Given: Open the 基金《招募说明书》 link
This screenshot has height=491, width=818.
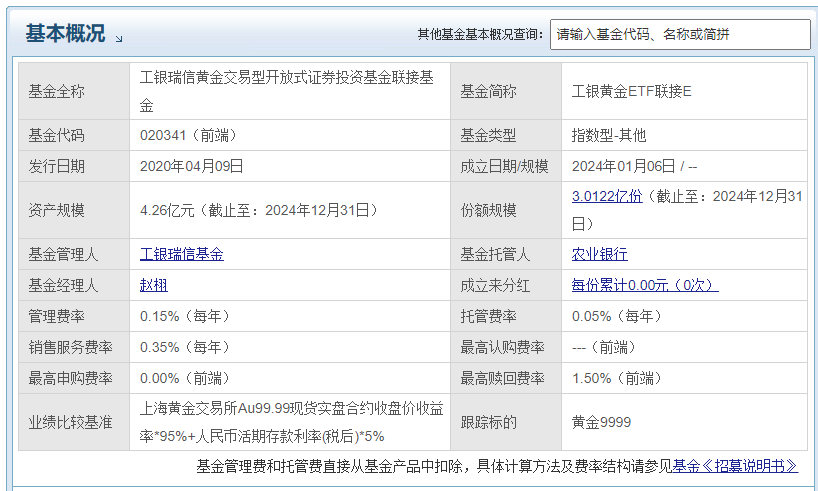Looking at the screenshot, I should click(735, 466).
